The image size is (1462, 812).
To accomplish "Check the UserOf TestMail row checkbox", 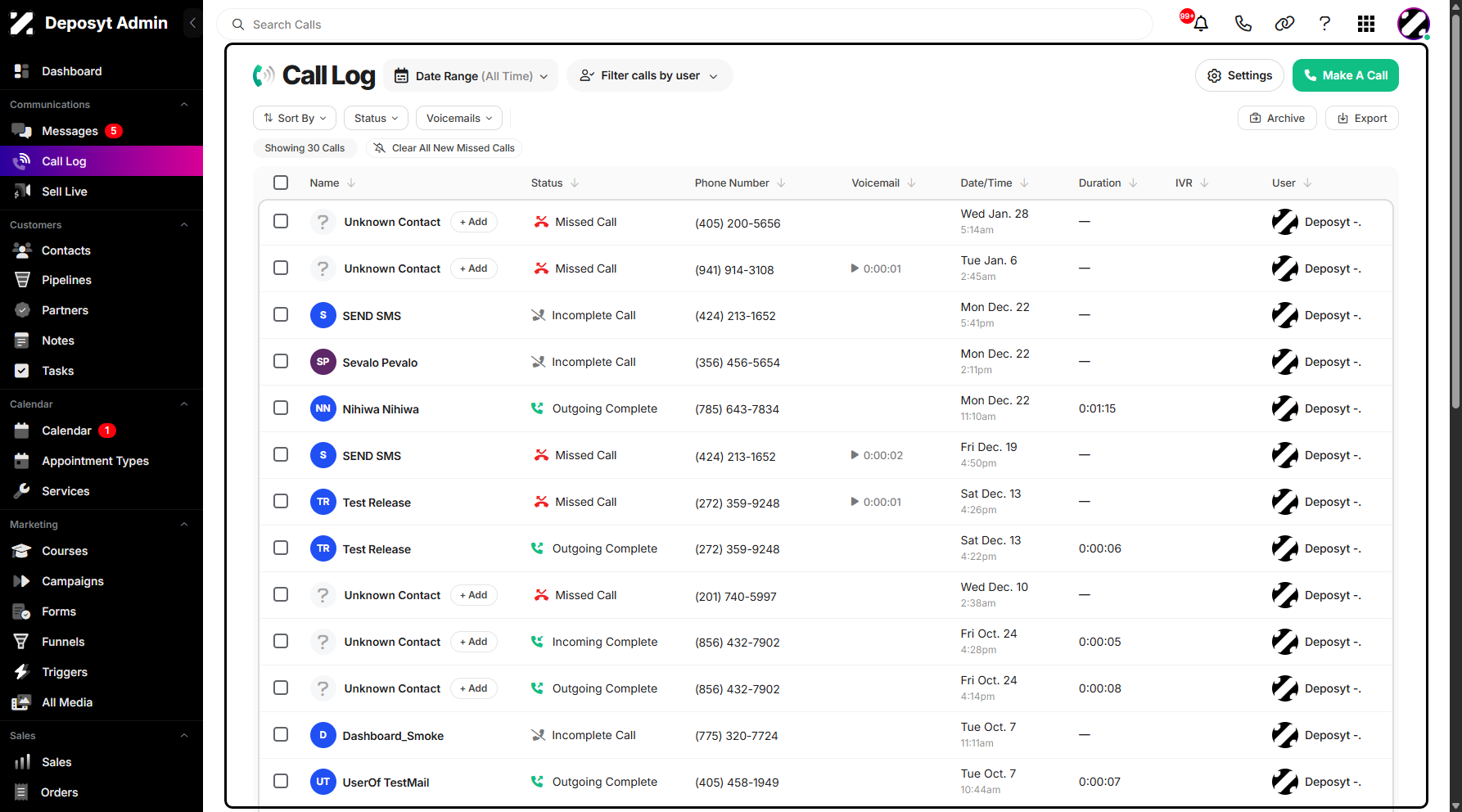I will click(x=281, y=781).
